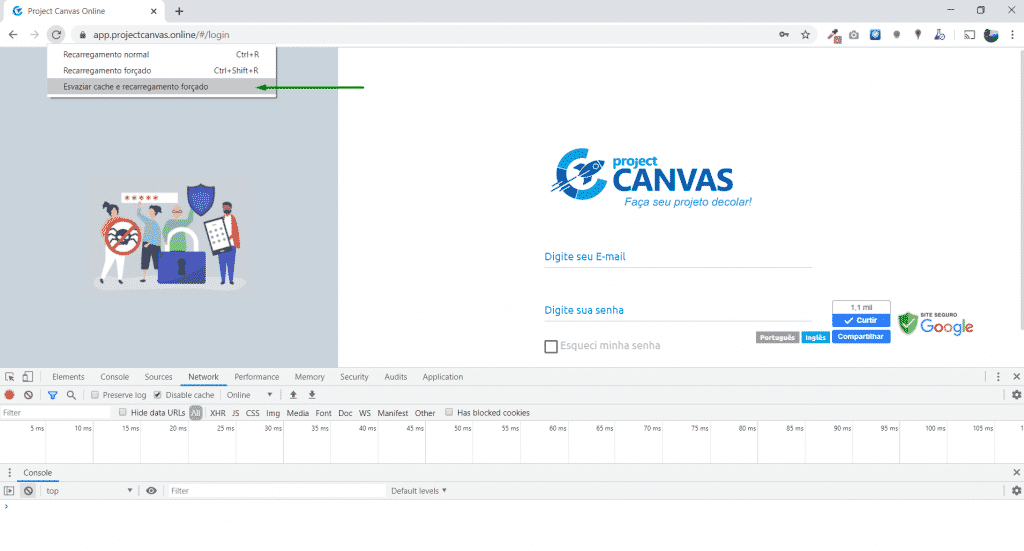This screenshot has width=1024, height=551.
Task: Open a new browser tab
Action: 179,11
